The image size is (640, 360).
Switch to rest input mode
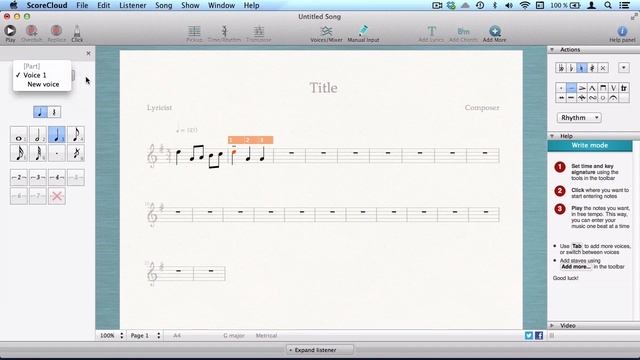tap(54, 112)
